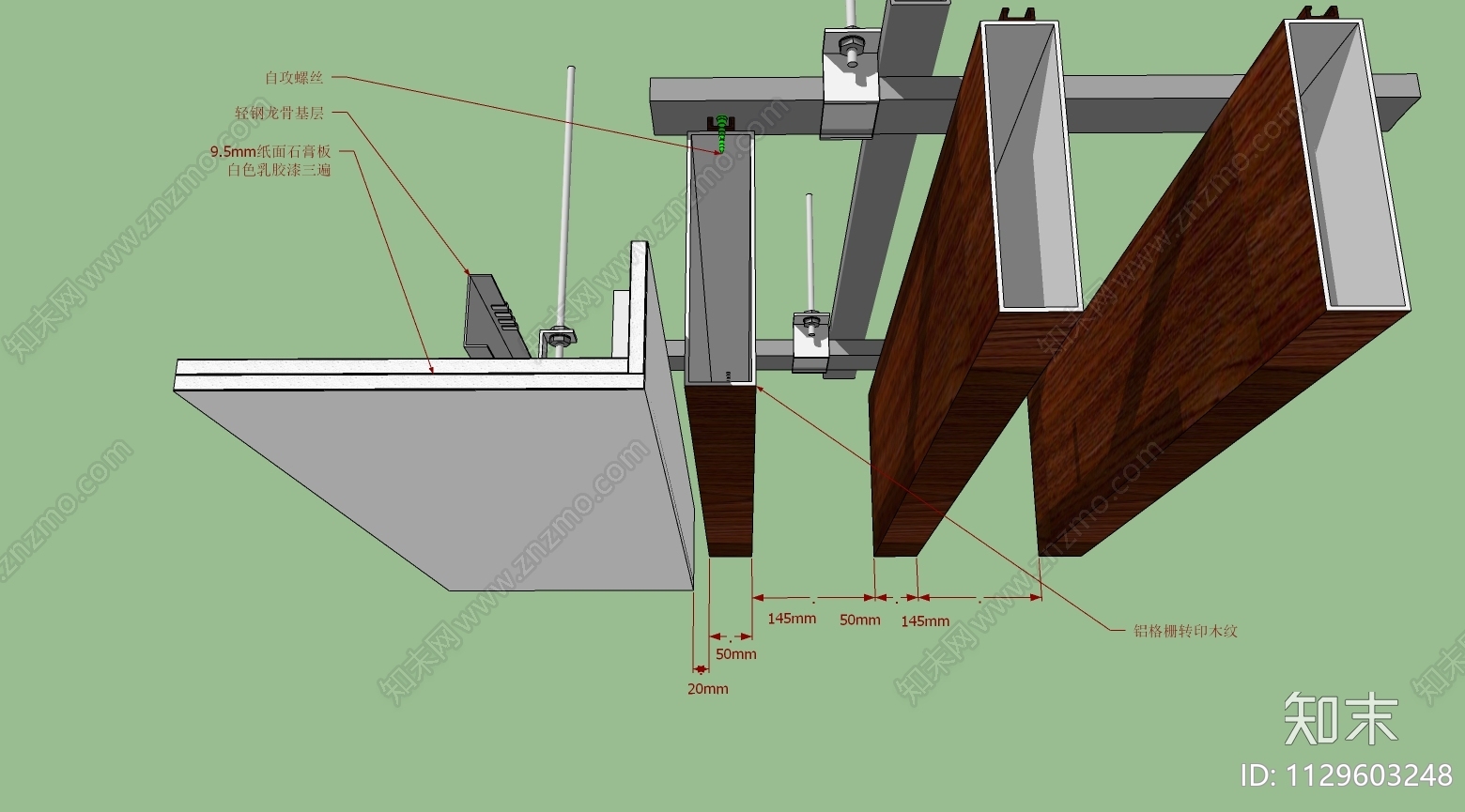This screenshot has height=812, width=1465.
Task: Click the green self-tapping screw
Action: click(721, 134)
